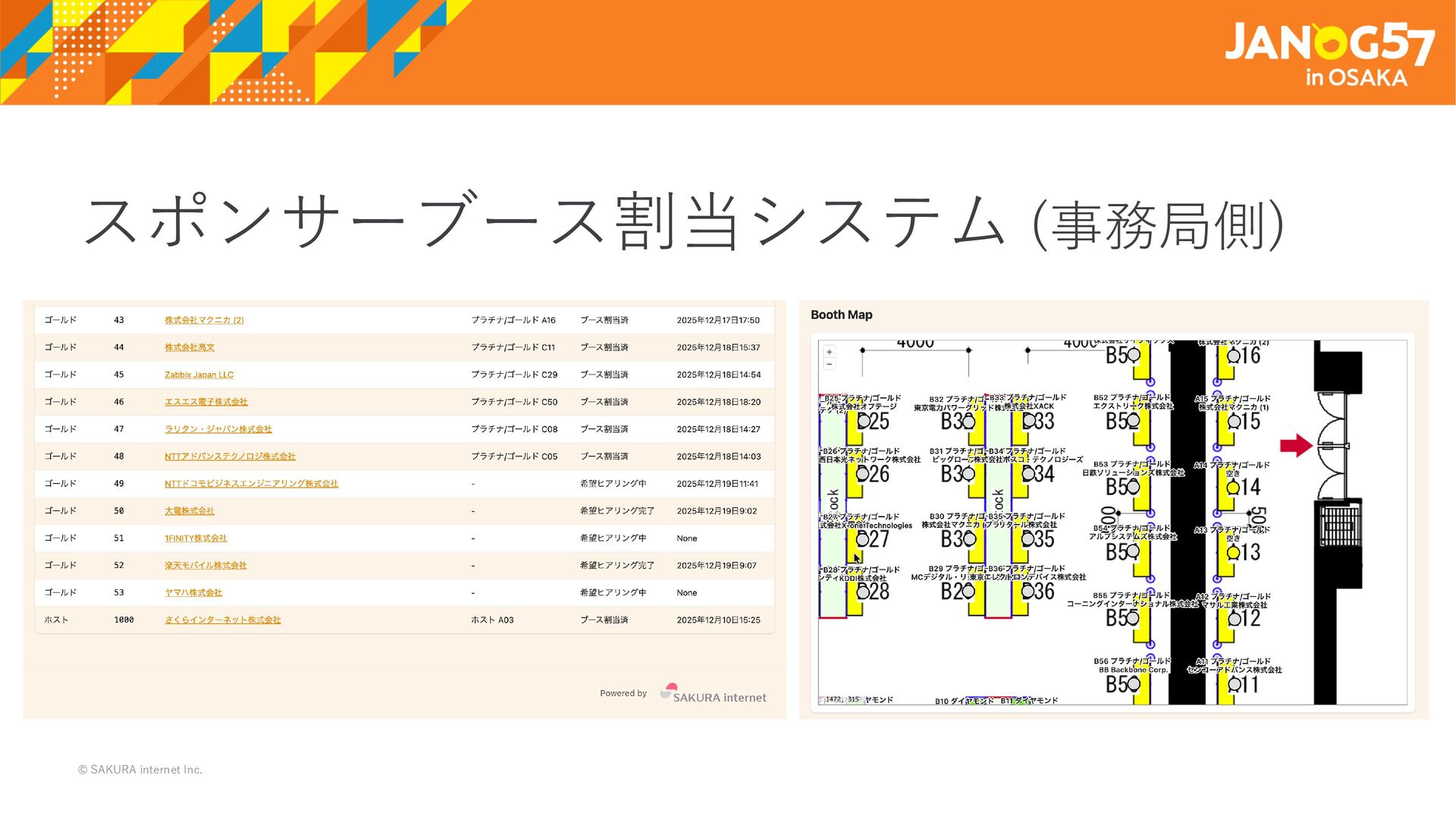Zoom out of the booth map
This screenshot has width=1456, height=819.
point(829,365)
